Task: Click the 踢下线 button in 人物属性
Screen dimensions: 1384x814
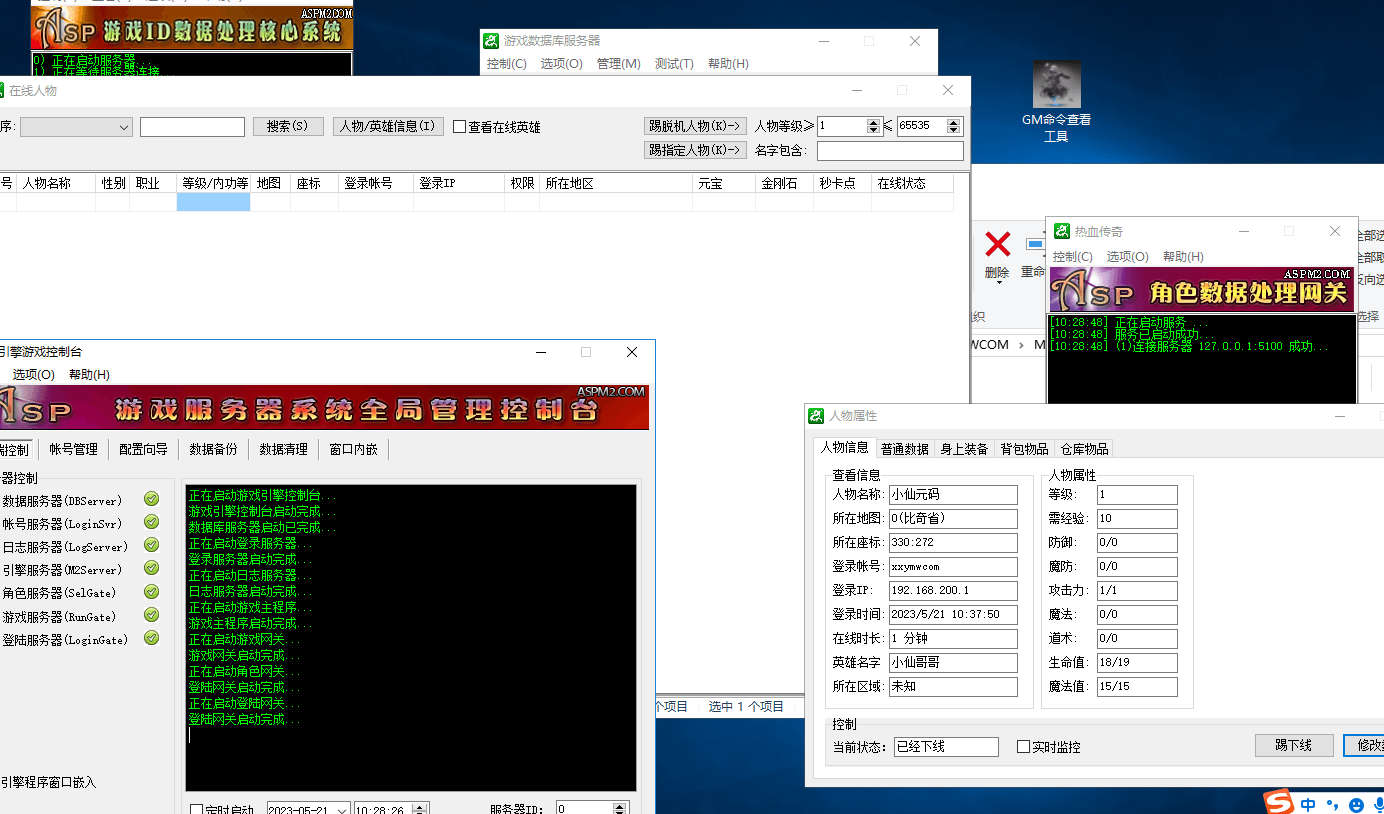Action: 1295,746
